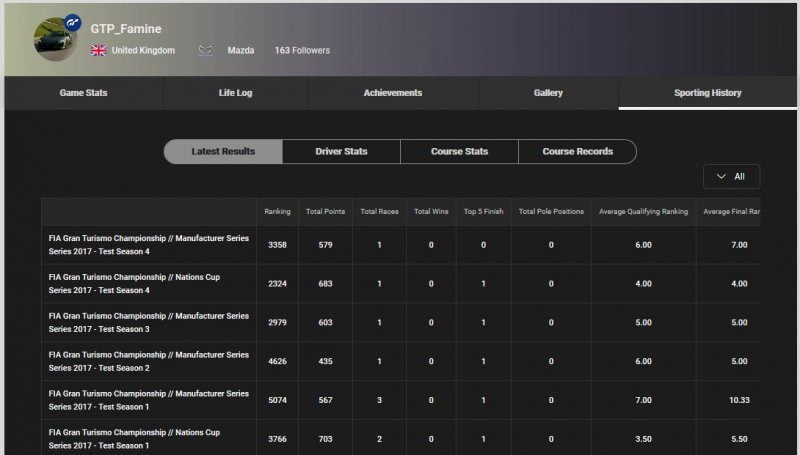Viewport: 800px width, 455px height.
Task: Switch to the Life Log tab
Action: pyautogui.click(x=236, y=93)
